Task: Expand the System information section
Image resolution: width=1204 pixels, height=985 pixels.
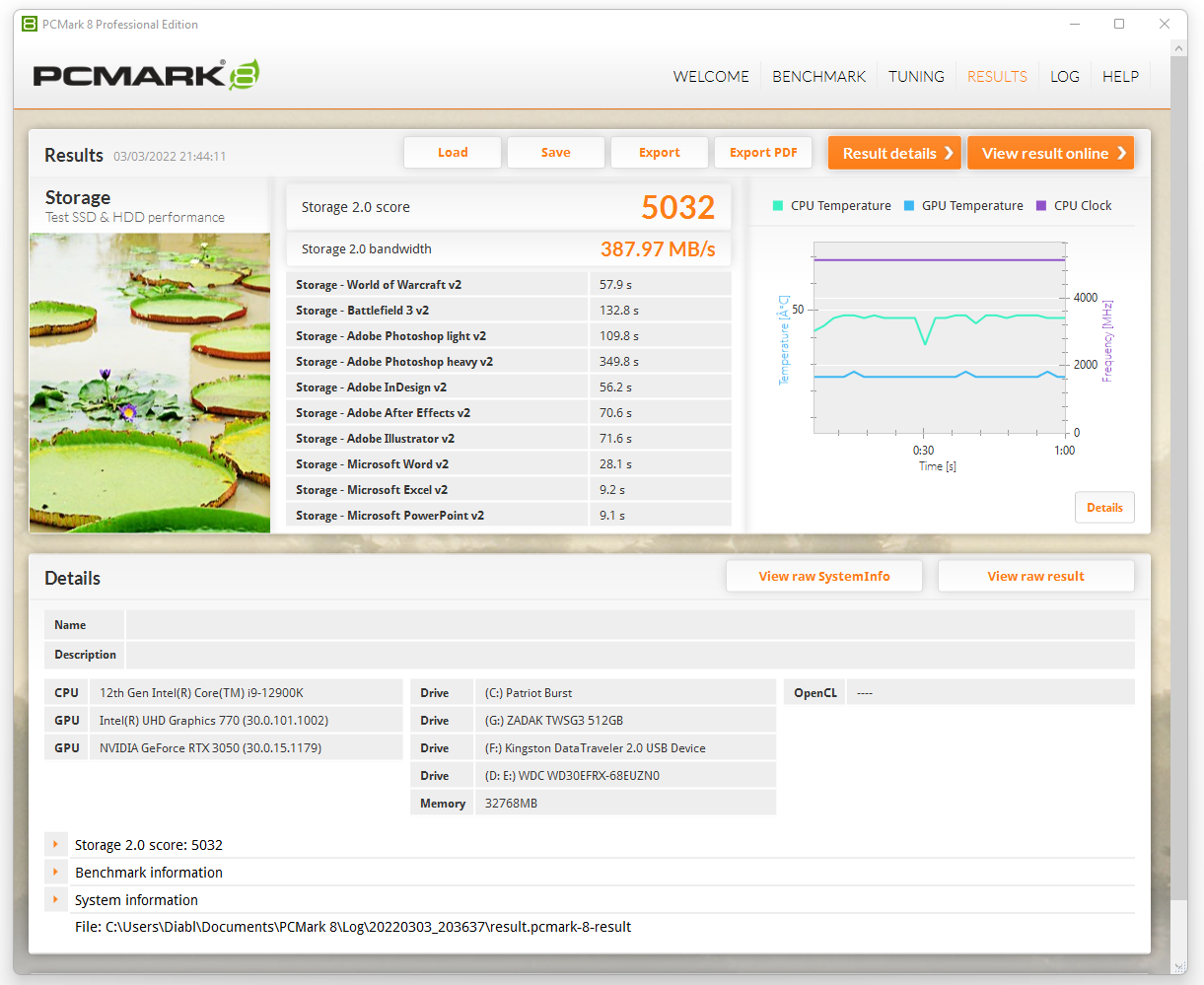Action: pos(56,900)
